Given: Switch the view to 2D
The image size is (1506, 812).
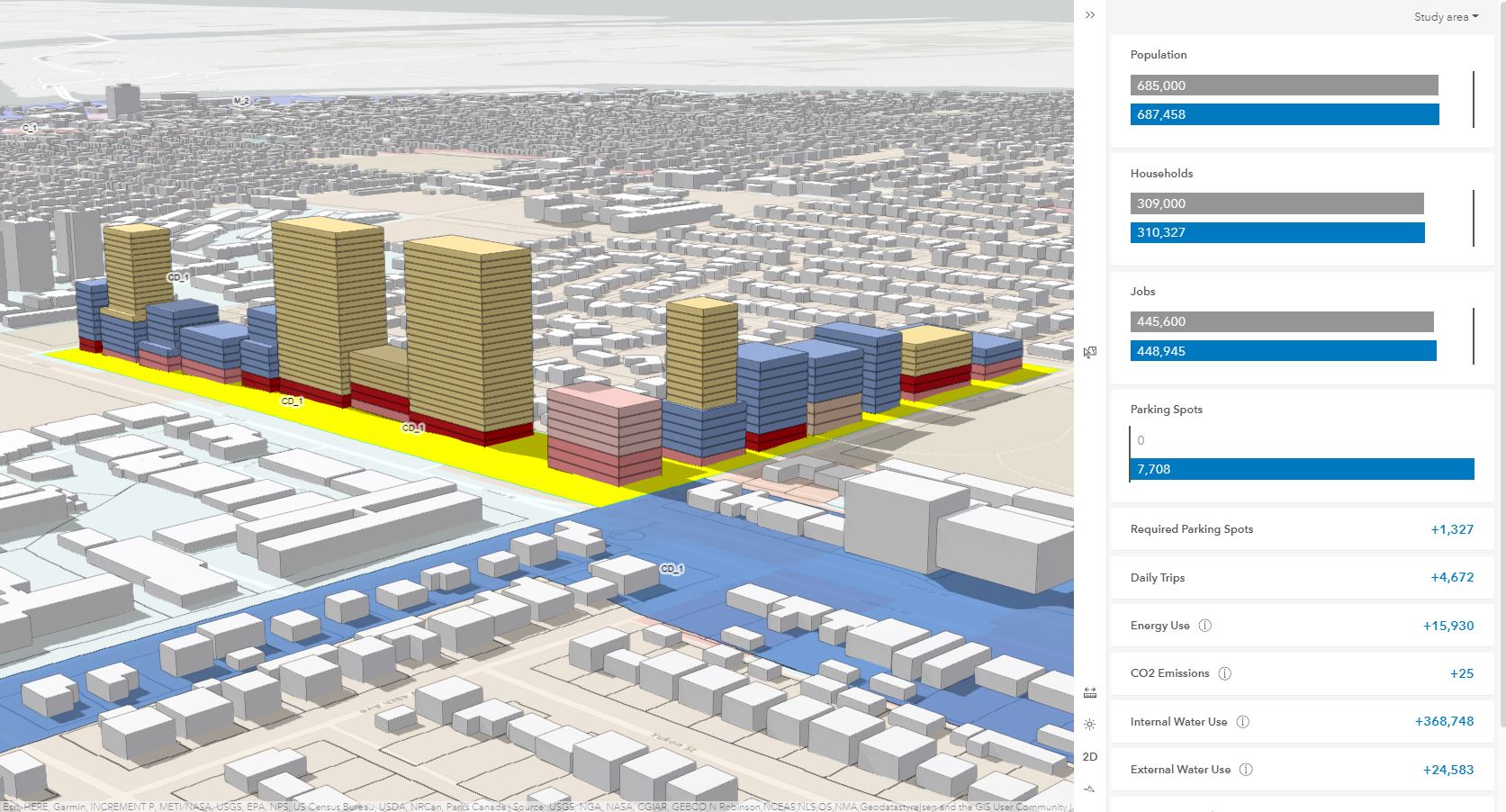Looking at the screenshot, I should (1090, 756).
